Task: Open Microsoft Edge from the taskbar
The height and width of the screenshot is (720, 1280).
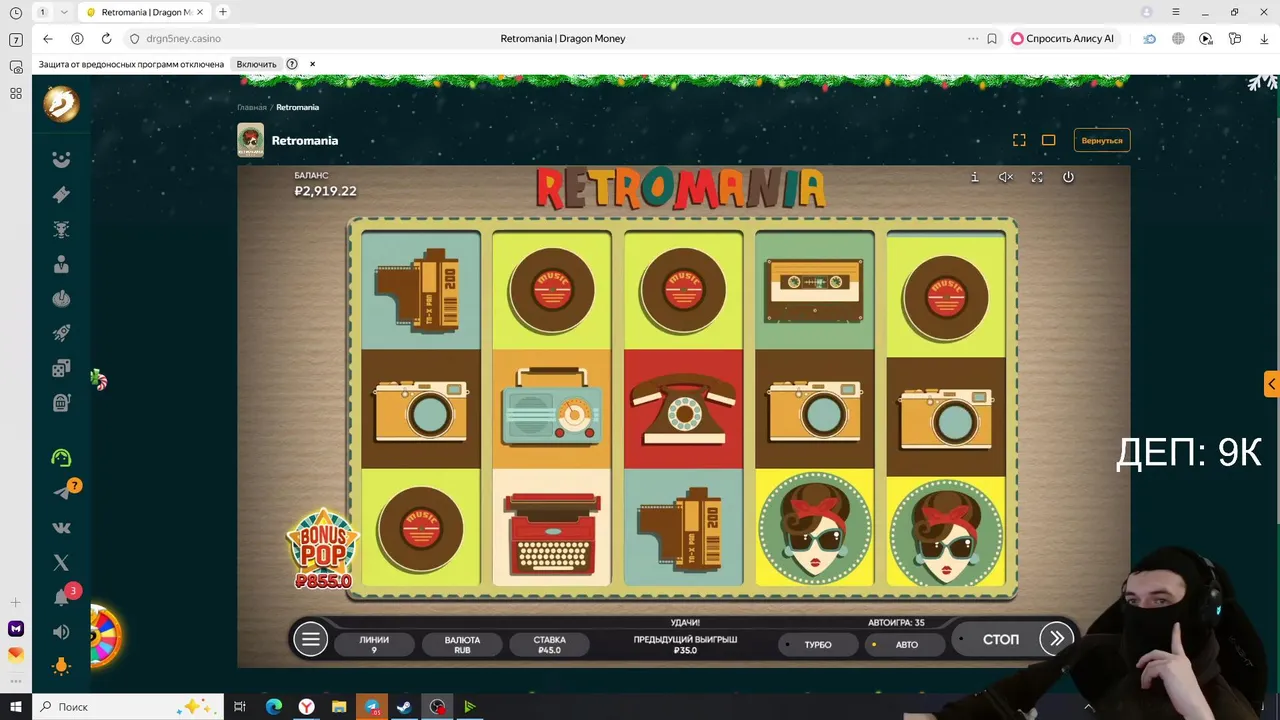Action: tap(273, 707)
